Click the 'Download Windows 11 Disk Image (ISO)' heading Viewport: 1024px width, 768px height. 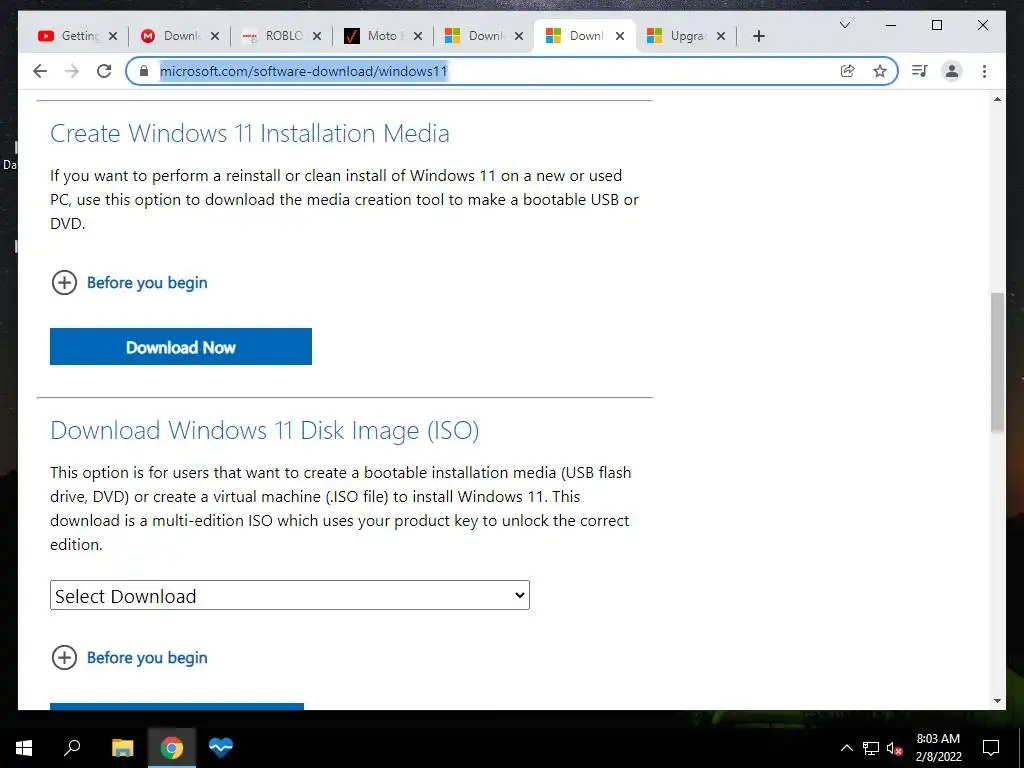pos(264,430)
